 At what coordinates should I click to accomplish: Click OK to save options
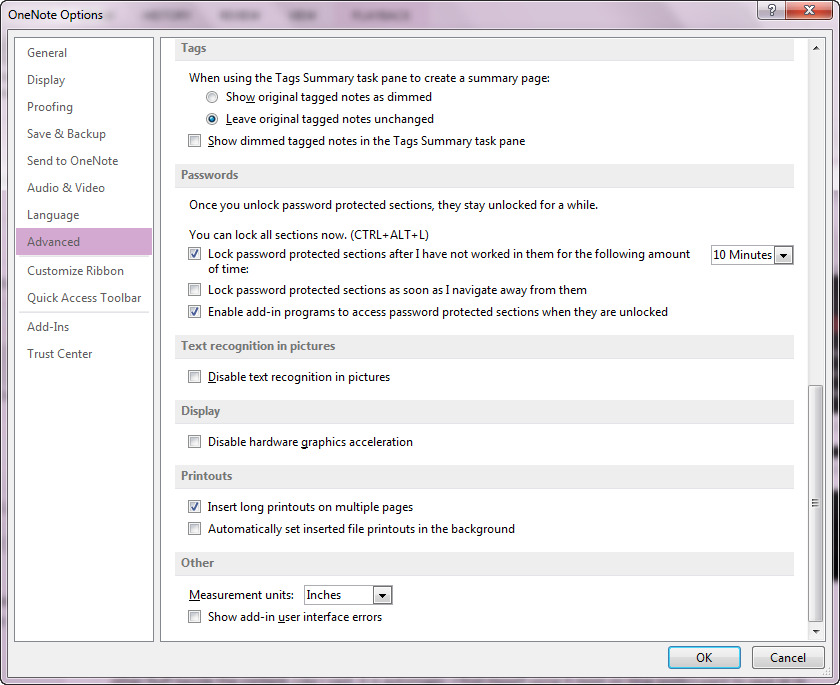click(704, 658)
